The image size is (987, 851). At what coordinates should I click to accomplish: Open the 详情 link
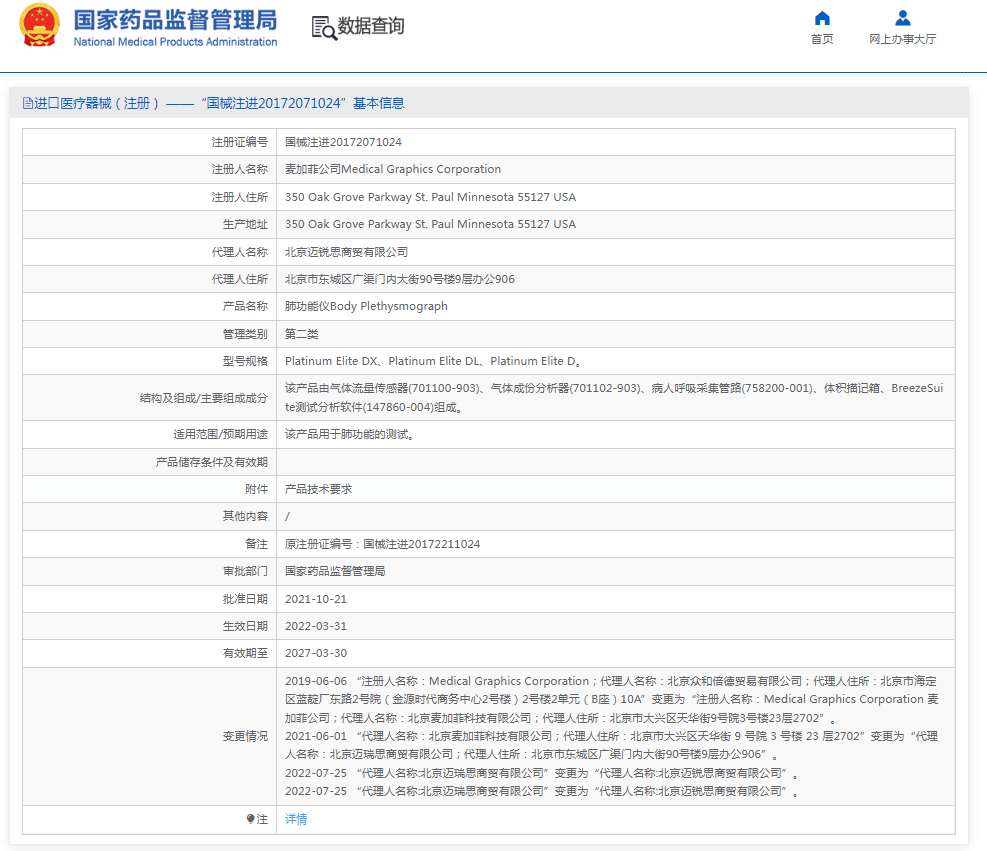(296, 819)
